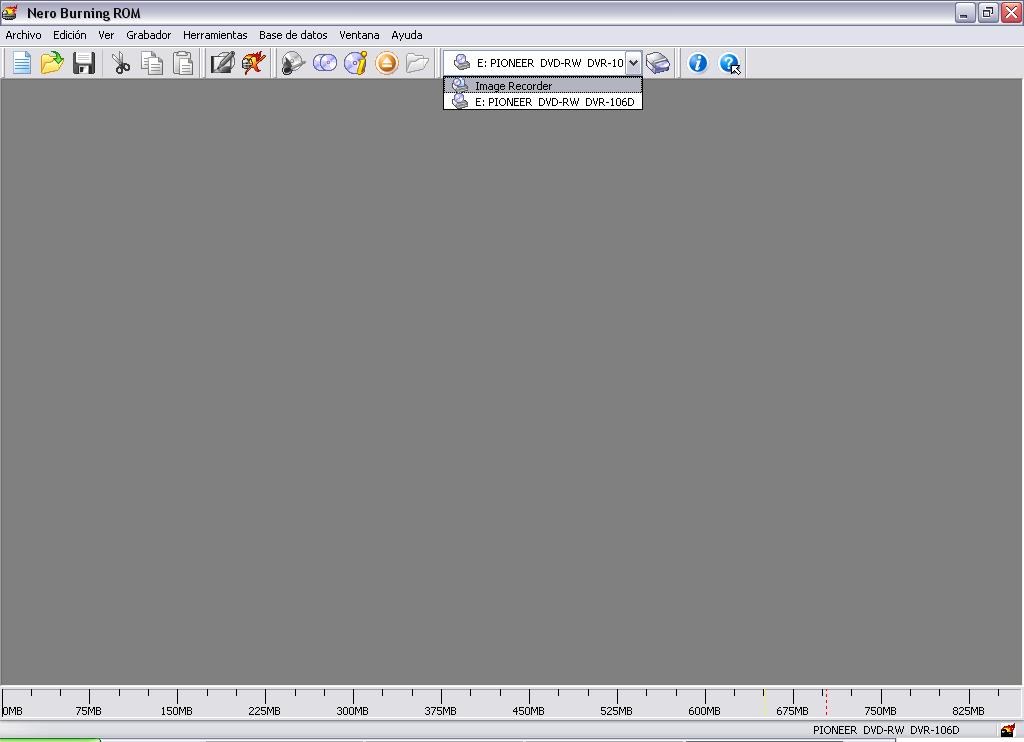The width and height of the screenshot is (1024, 742).
Task: Open the Herramientas menu
Action: pos(215,35)
